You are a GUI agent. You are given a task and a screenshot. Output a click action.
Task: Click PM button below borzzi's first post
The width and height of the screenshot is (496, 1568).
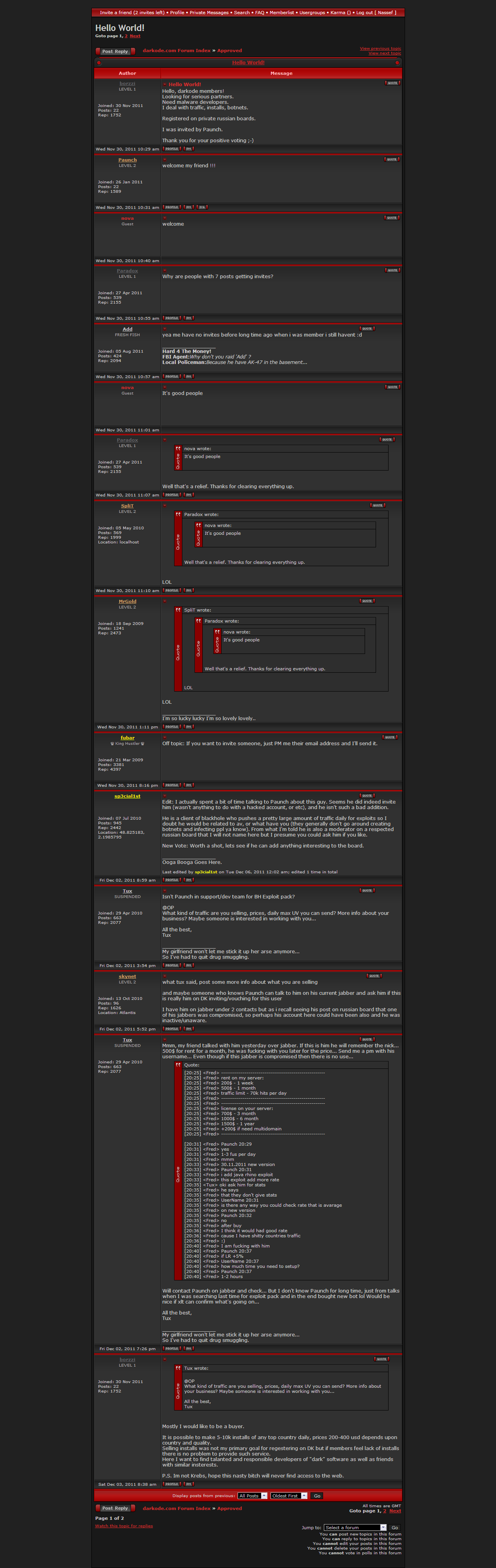pyautogui.click(x=189, y=148)
